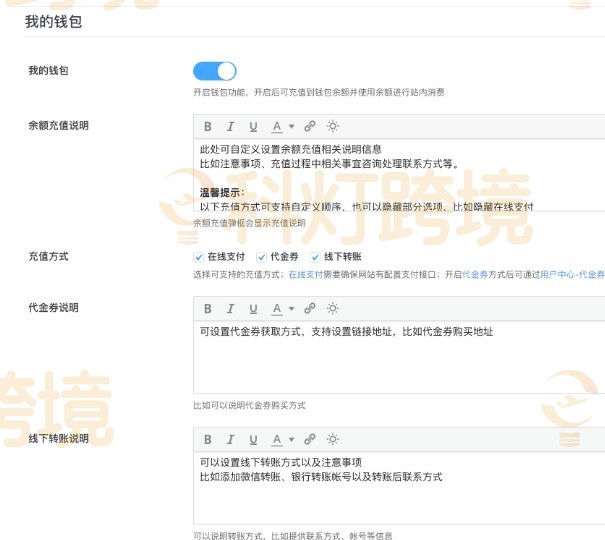This screenshot has height=540, width=605.
Task: Click sun-shaped icon in 代金券说明 editor toolbar
Action: coord(333,308)
